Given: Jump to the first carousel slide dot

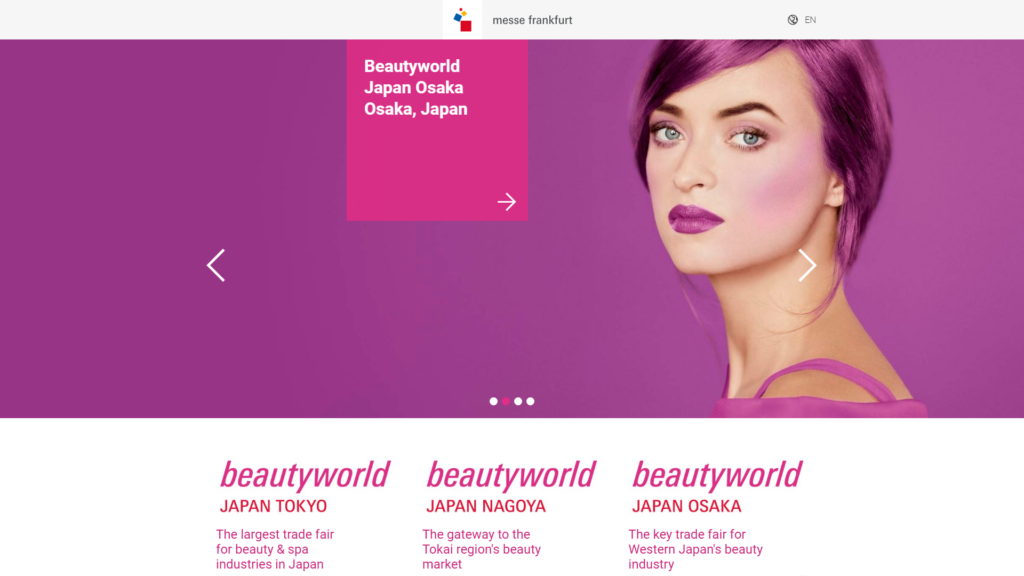Looking at the screenshot, I should pos(494,401).
